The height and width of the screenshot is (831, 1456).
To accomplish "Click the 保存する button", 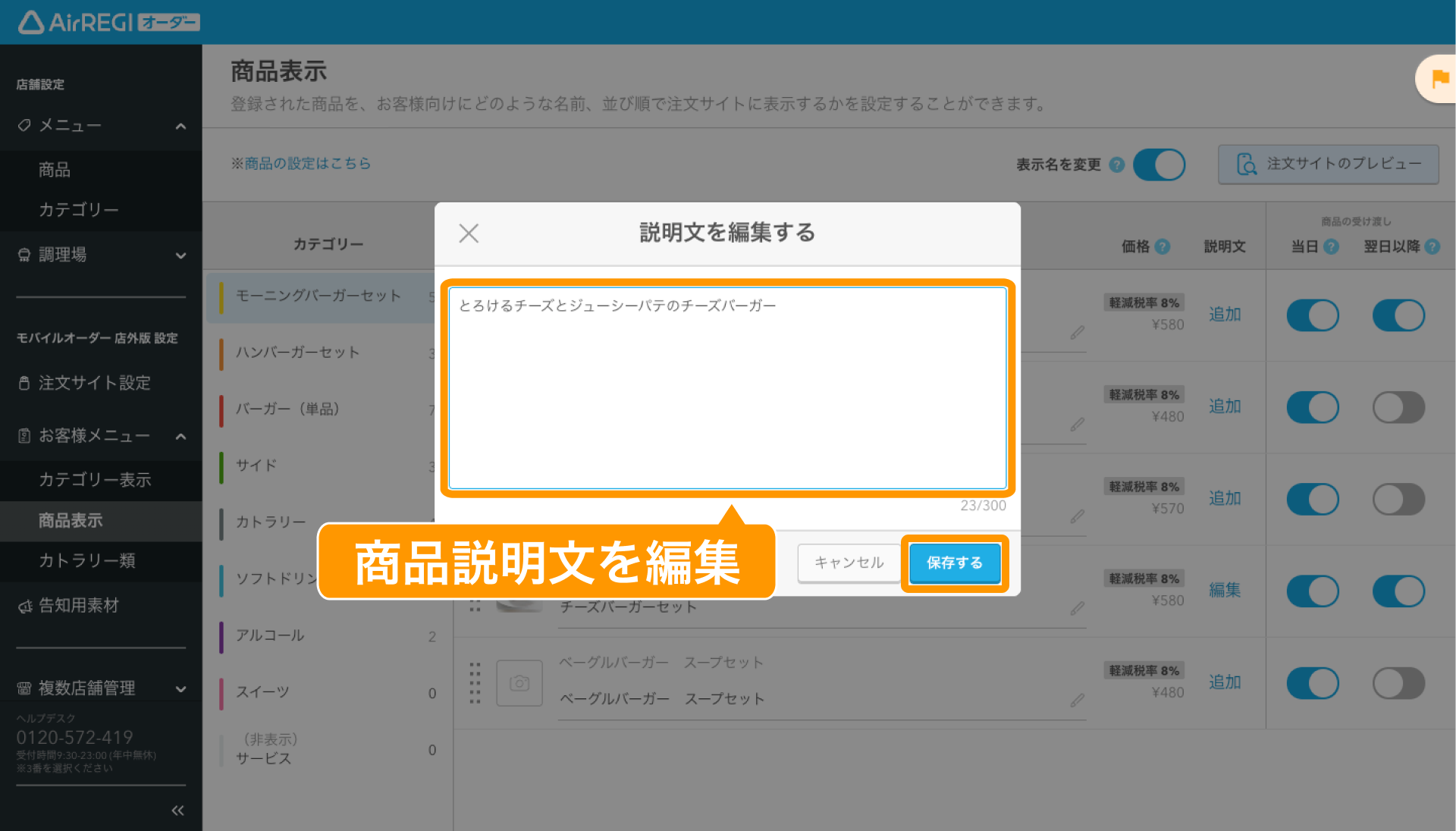I will (955, 563).
